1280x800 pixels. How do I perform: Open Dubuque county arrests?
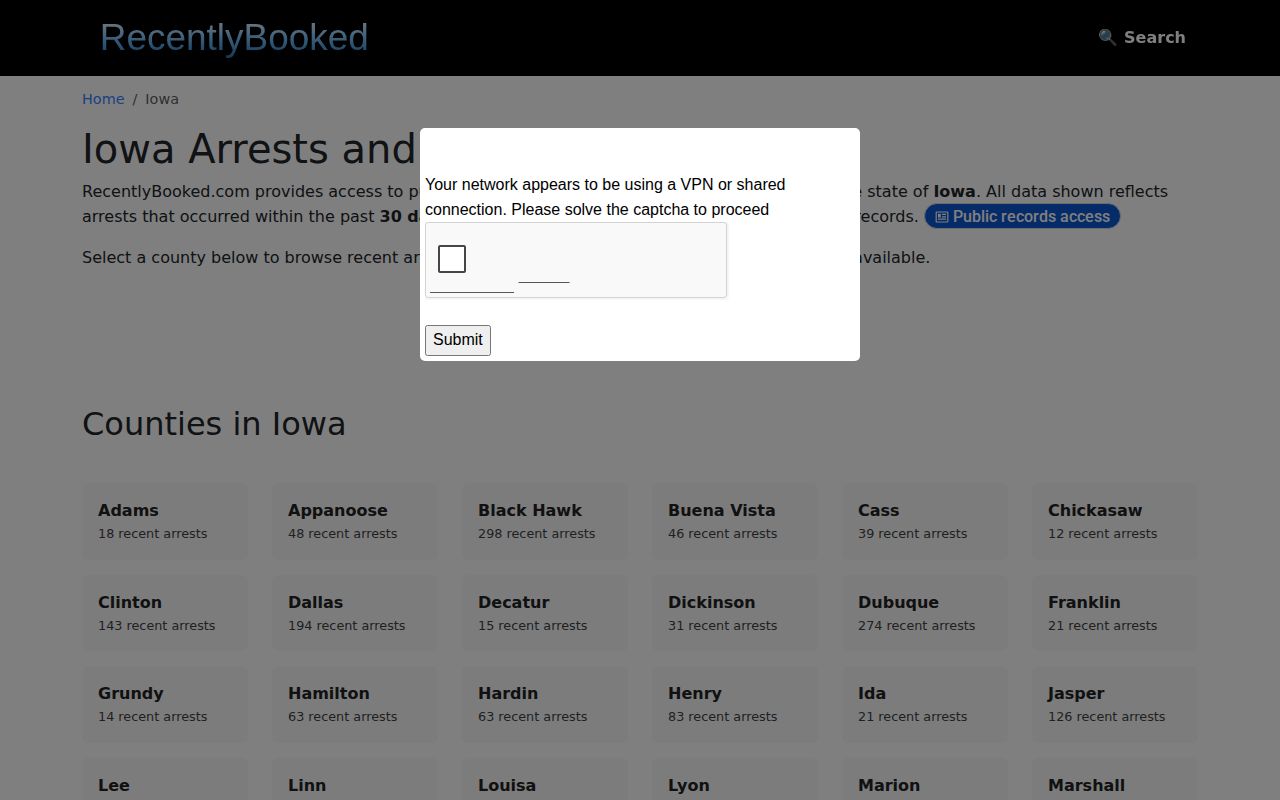[925, 613]
